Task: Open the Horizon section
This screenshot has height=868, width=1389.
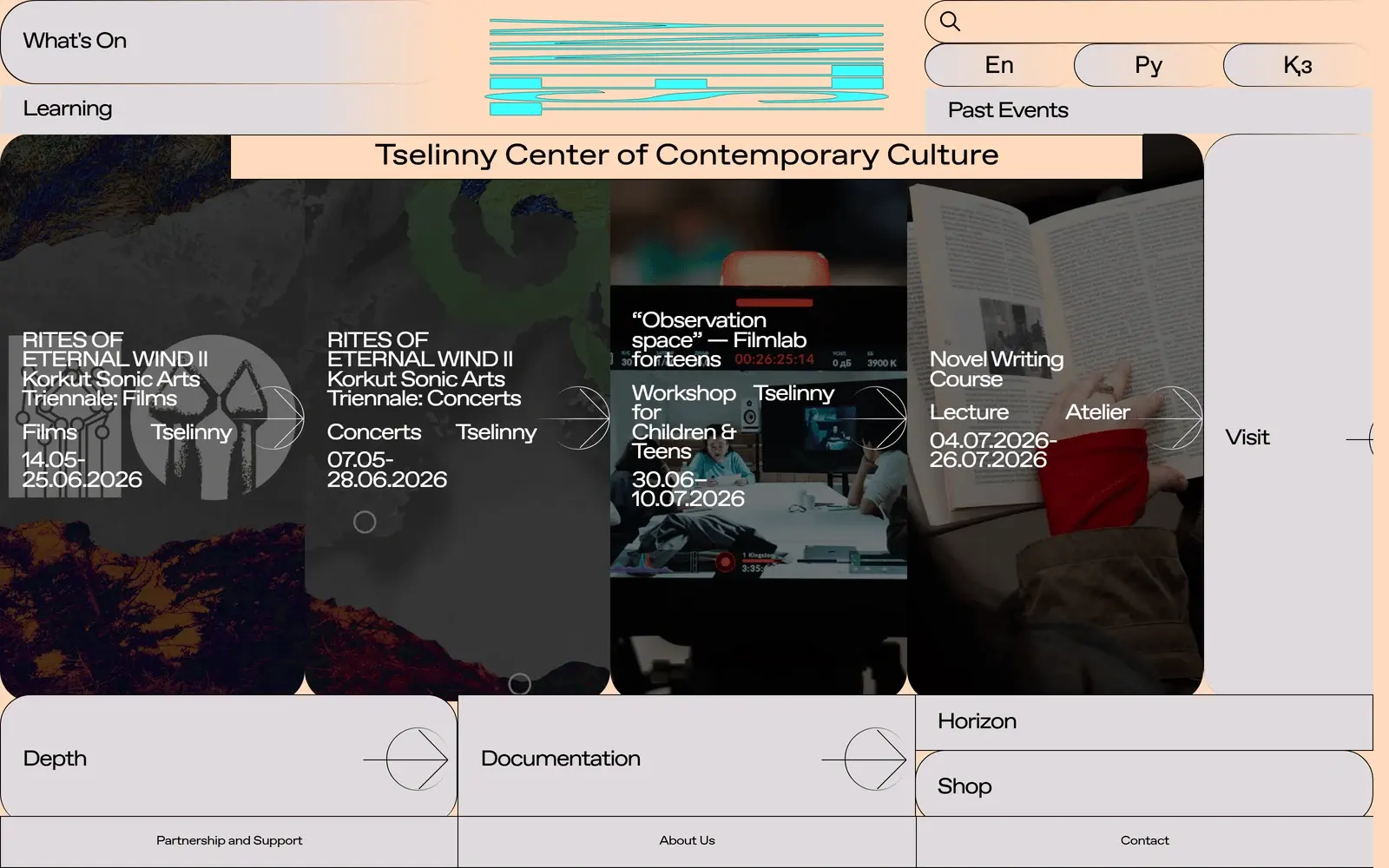Action: click(1144, 721)
